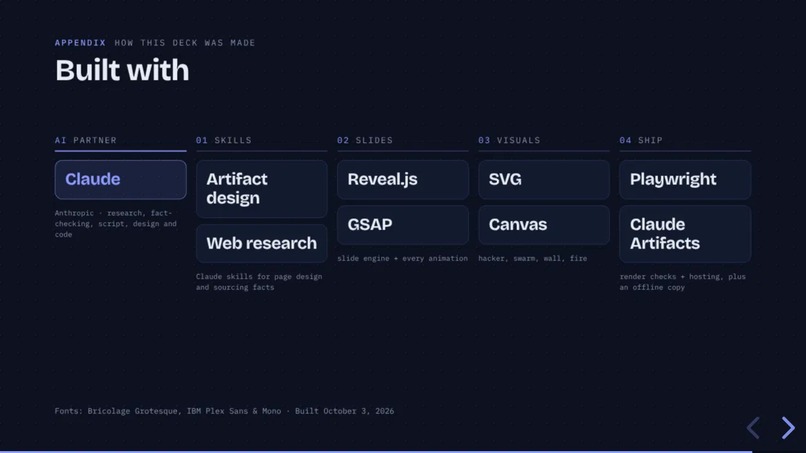This screenshot has height=453, width=806.
Task: Click 'Anthropic · research, fact-checking' description
Action: tap(116, 224)
